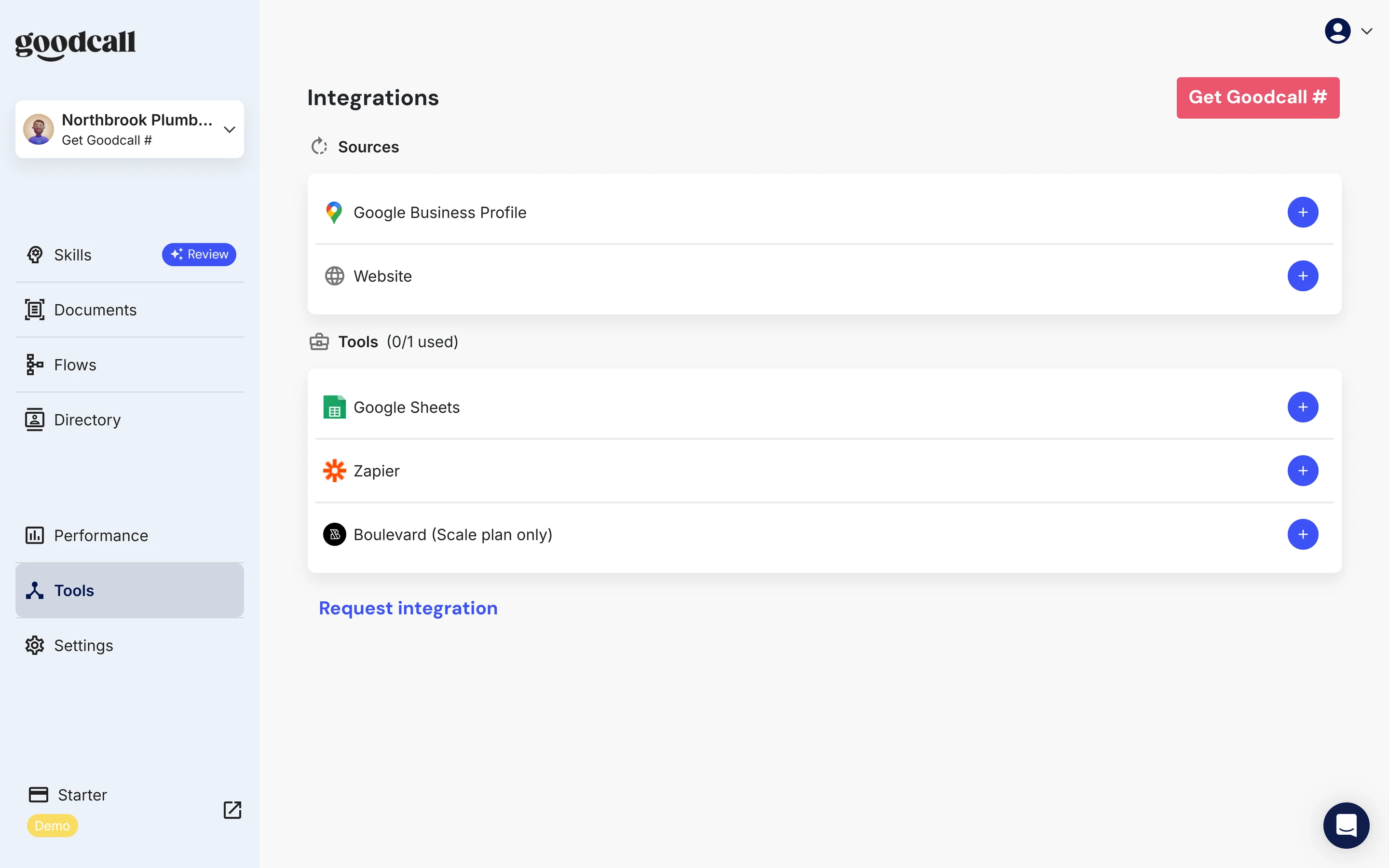Image resolution: width=1389 pixels, height=868 pixels.
Task: Go to Flows in the sidebar
Action: click(130, 365)
